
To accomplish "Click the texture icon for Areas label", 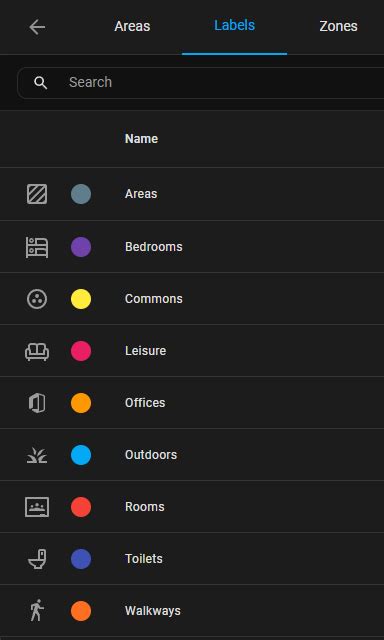I will (37, 194).
